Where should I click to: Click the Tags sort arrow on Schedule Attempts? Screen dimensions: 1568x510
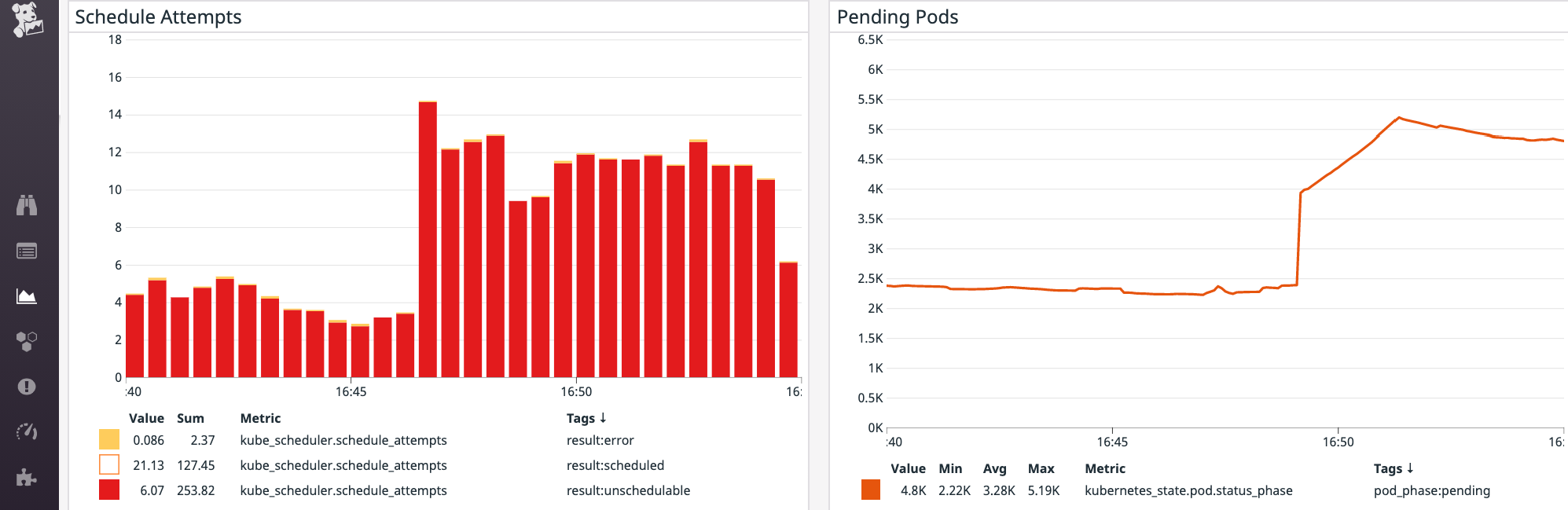[604, 418]
